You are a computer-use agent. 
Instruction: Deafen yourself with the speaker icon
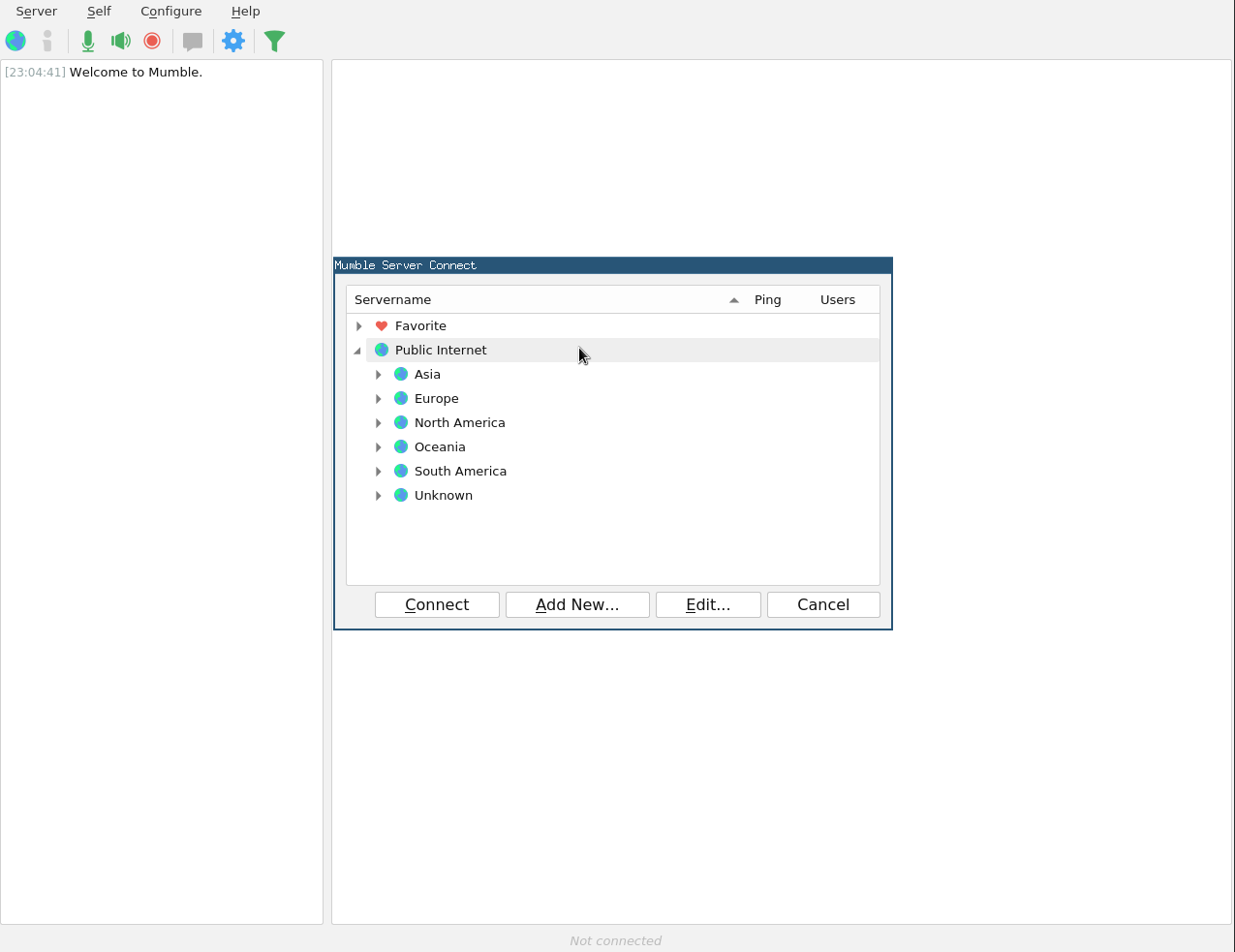point(121,41)
